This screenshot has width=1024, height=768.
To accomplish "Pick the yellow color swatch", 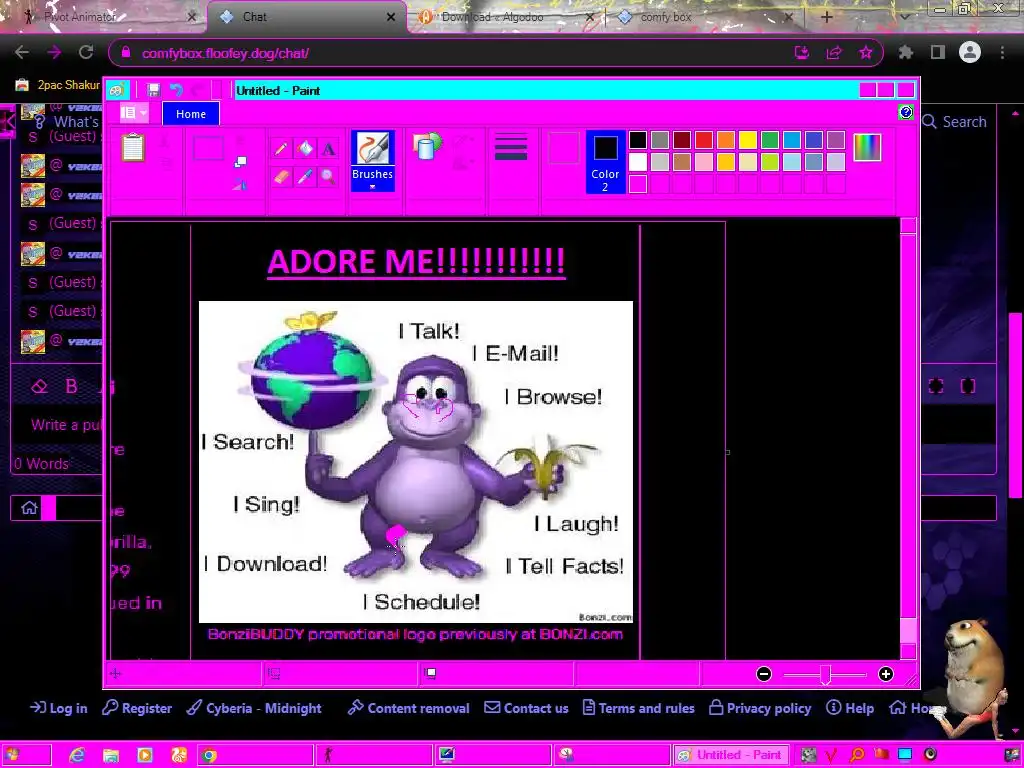I will coord(748,140).
